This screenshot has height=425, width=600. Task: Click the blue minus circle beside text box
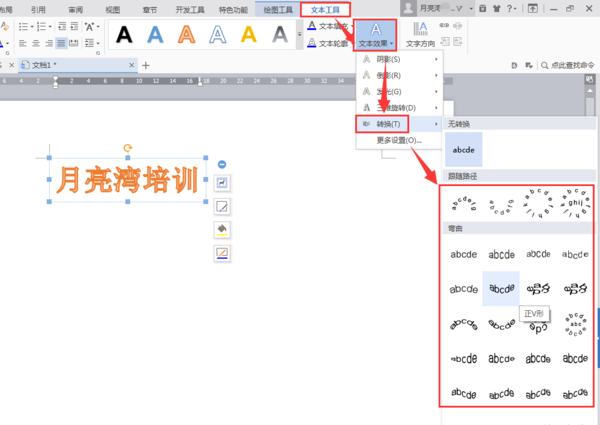[222, 164]
